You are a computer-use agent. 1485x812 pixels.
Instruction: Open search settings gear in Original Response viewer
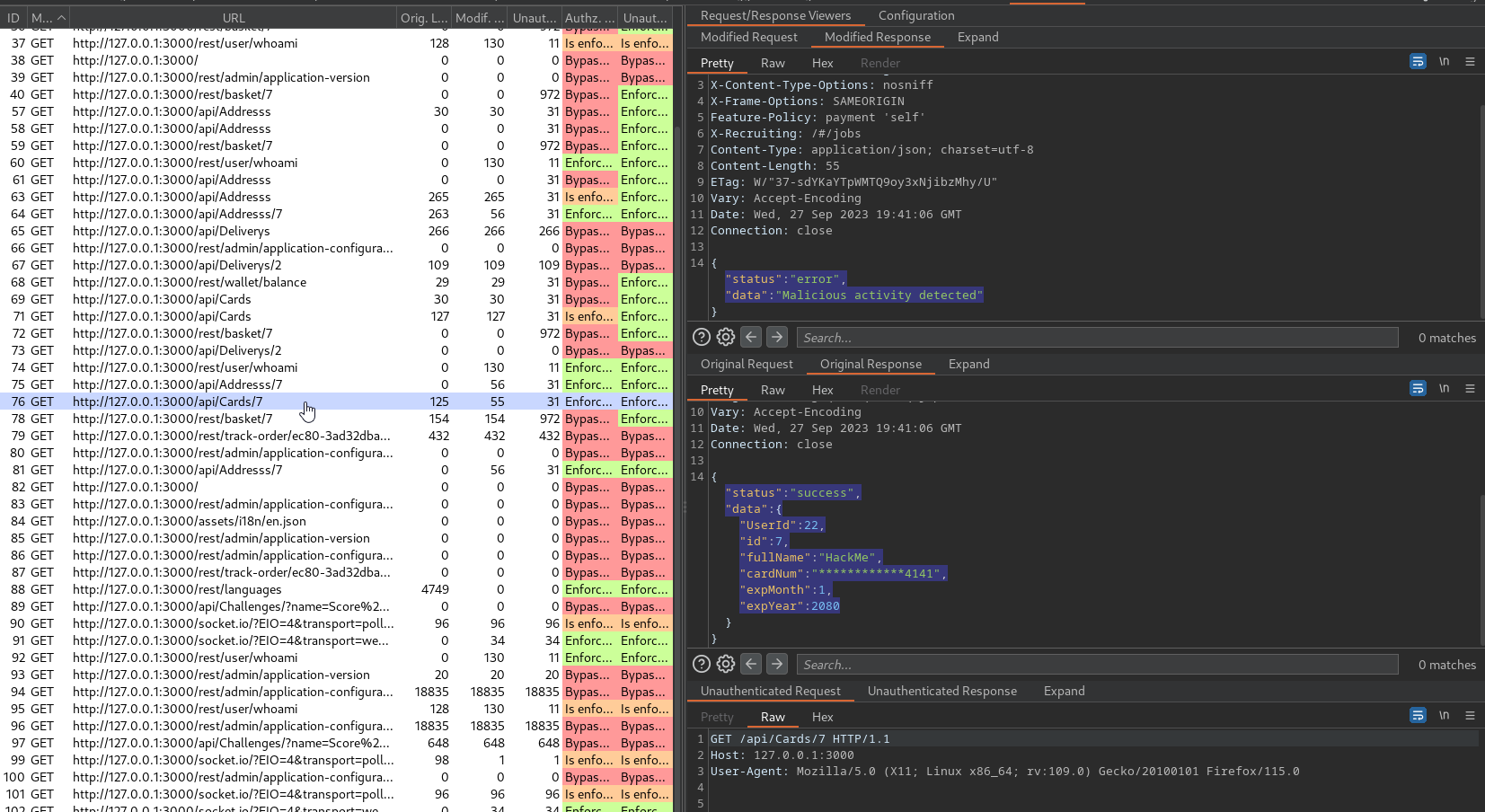(x=726, y=664)
